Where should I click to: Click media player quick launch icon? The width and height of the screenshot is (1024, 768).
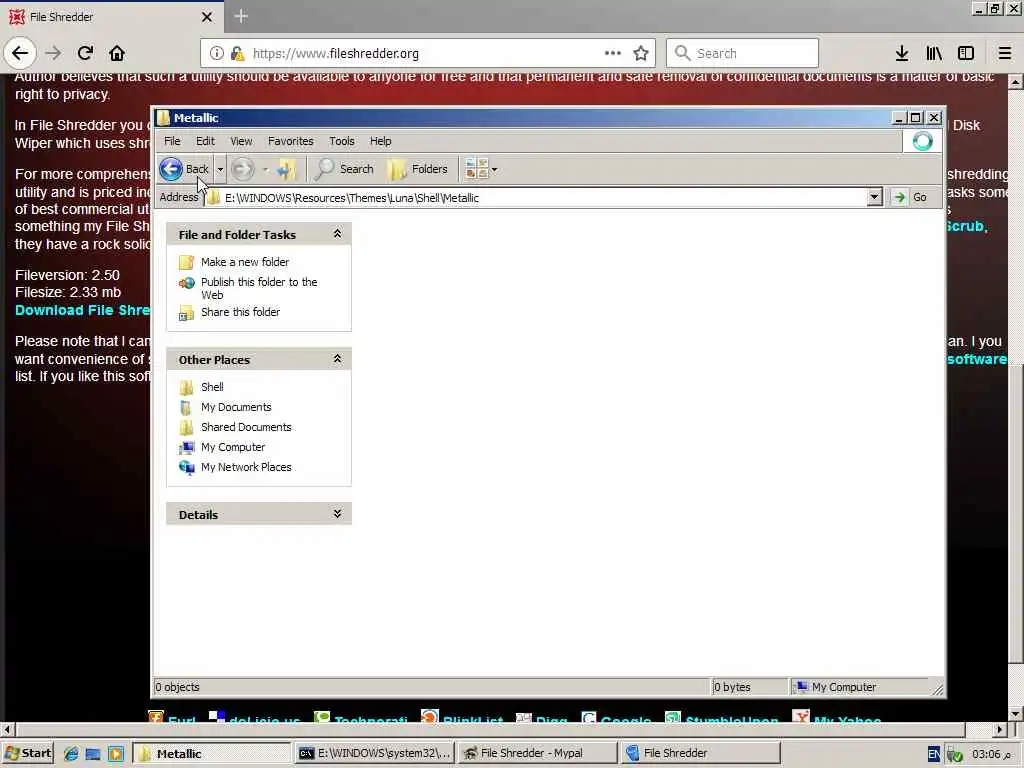click(116, 754)
